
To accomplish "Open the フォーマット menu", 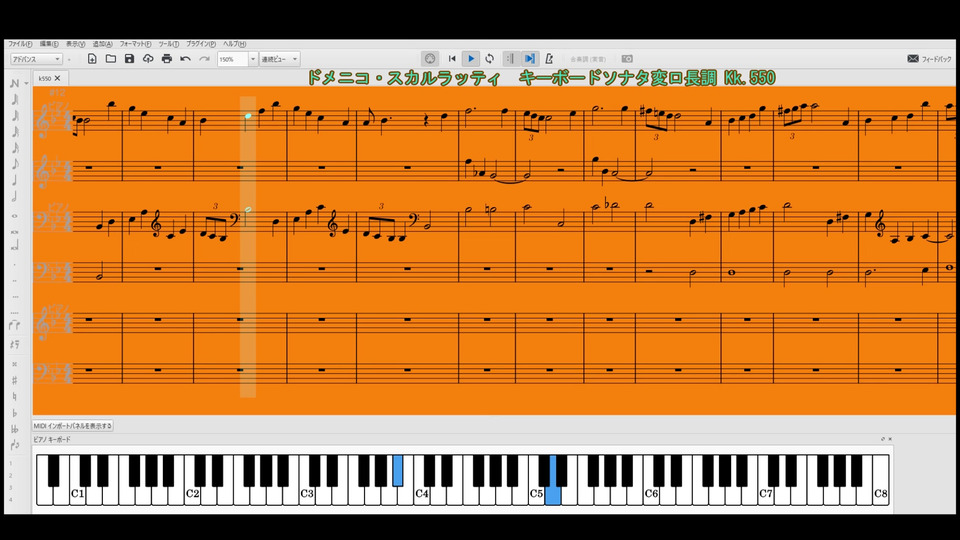I will point(135,44).
